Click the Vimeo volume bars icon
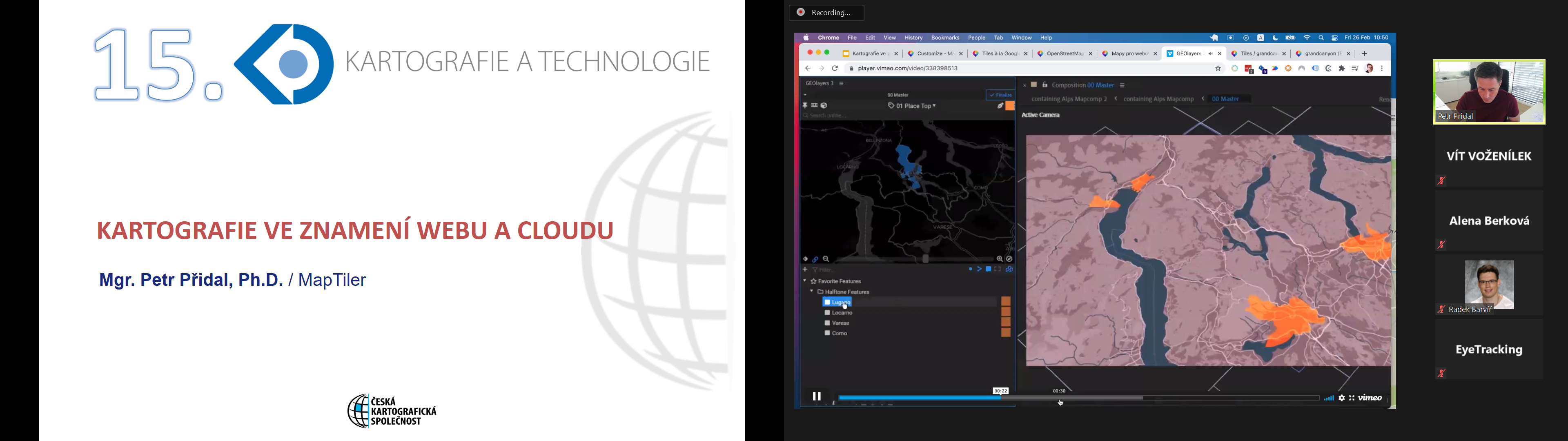 (x=1329, y=399)
